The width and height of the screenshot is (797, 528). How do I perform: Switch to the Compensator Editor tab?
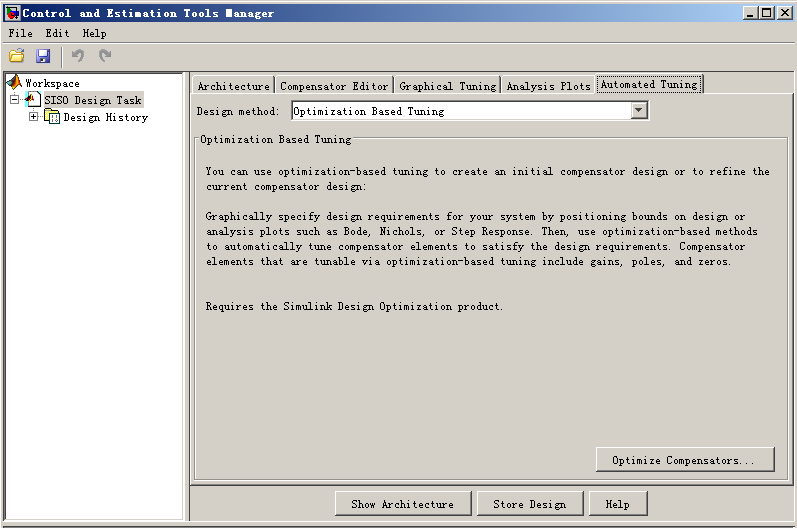pyautogui.click(x=334, y=85)
